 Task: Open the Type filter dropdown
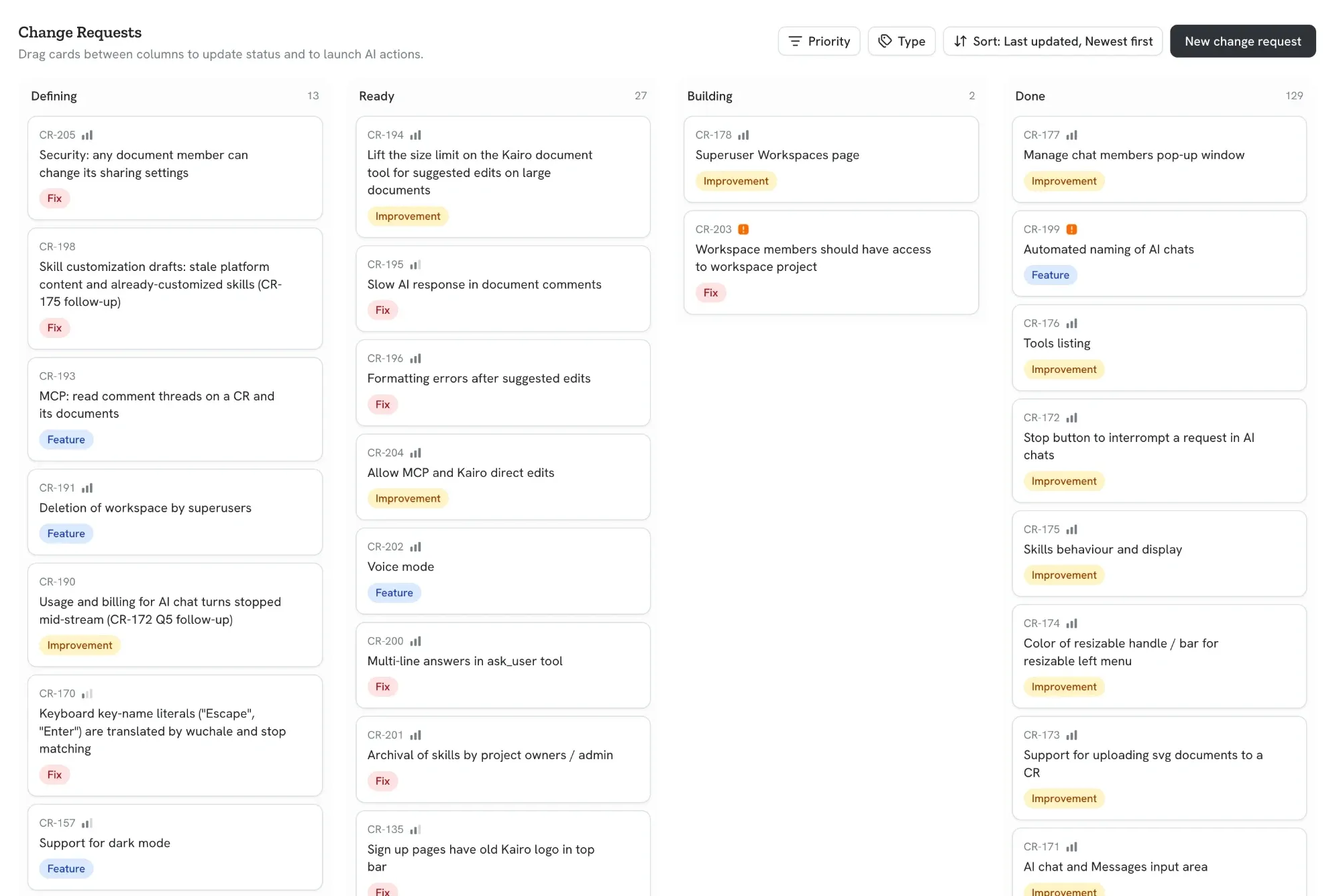pos(901,42)
